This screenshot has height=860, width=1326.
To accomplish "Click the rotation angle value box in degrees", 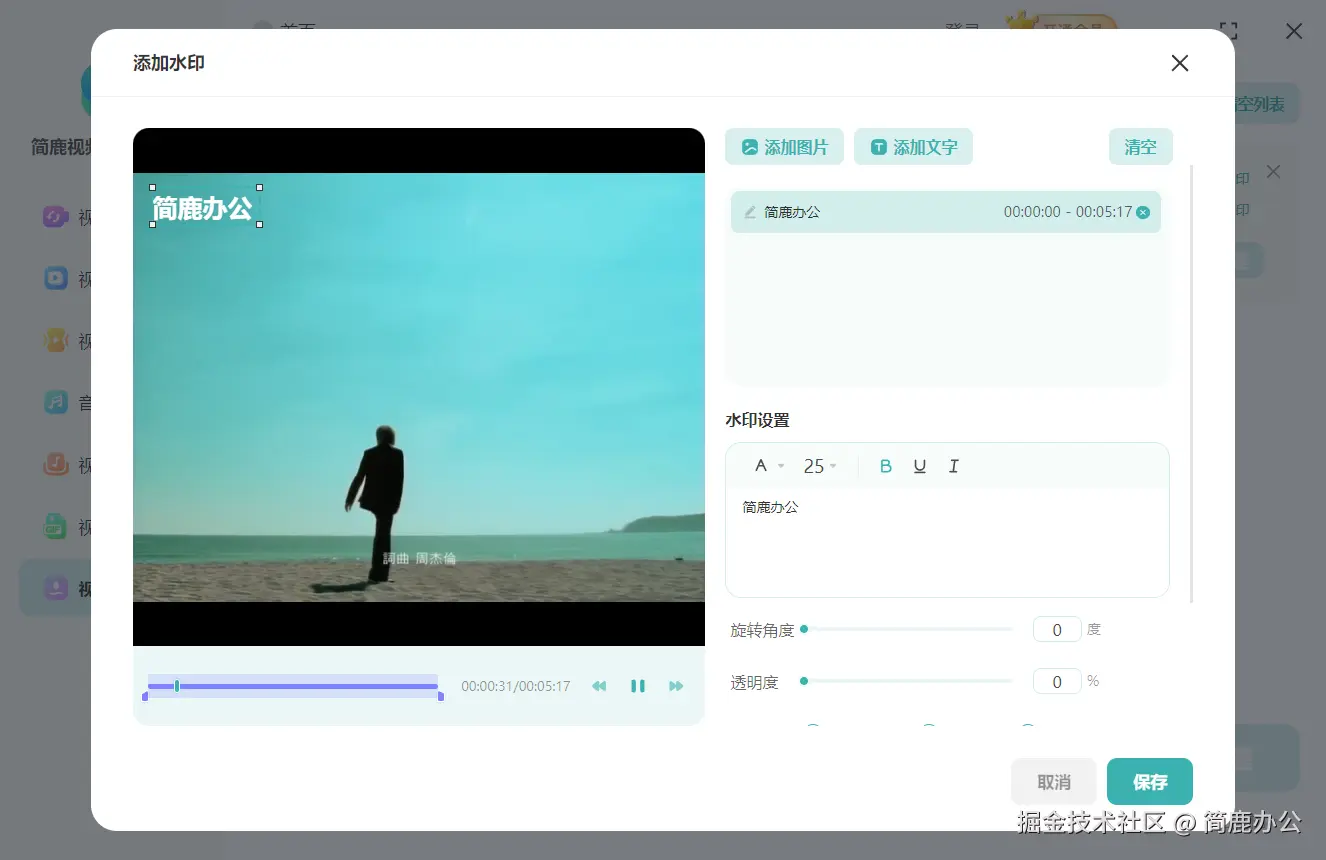I will [x=1057, y=630].
